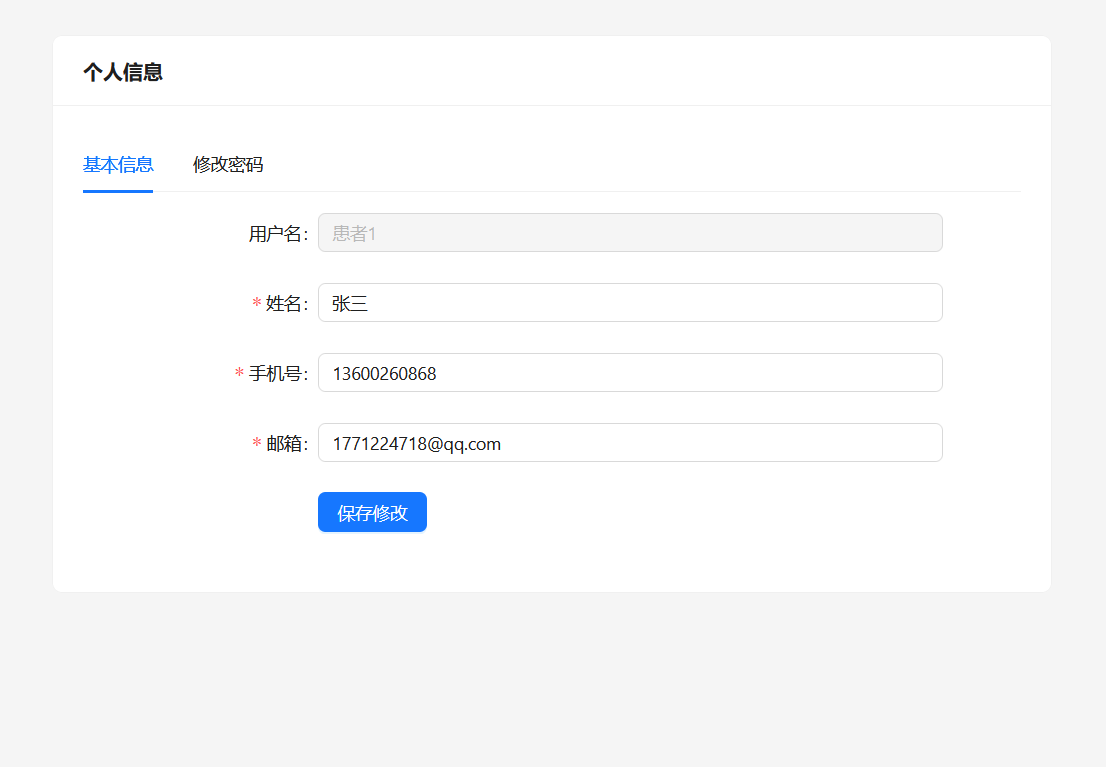
Task: Click the 邮箱 field label
Action: pyautogui.click(x=286, y=444)
